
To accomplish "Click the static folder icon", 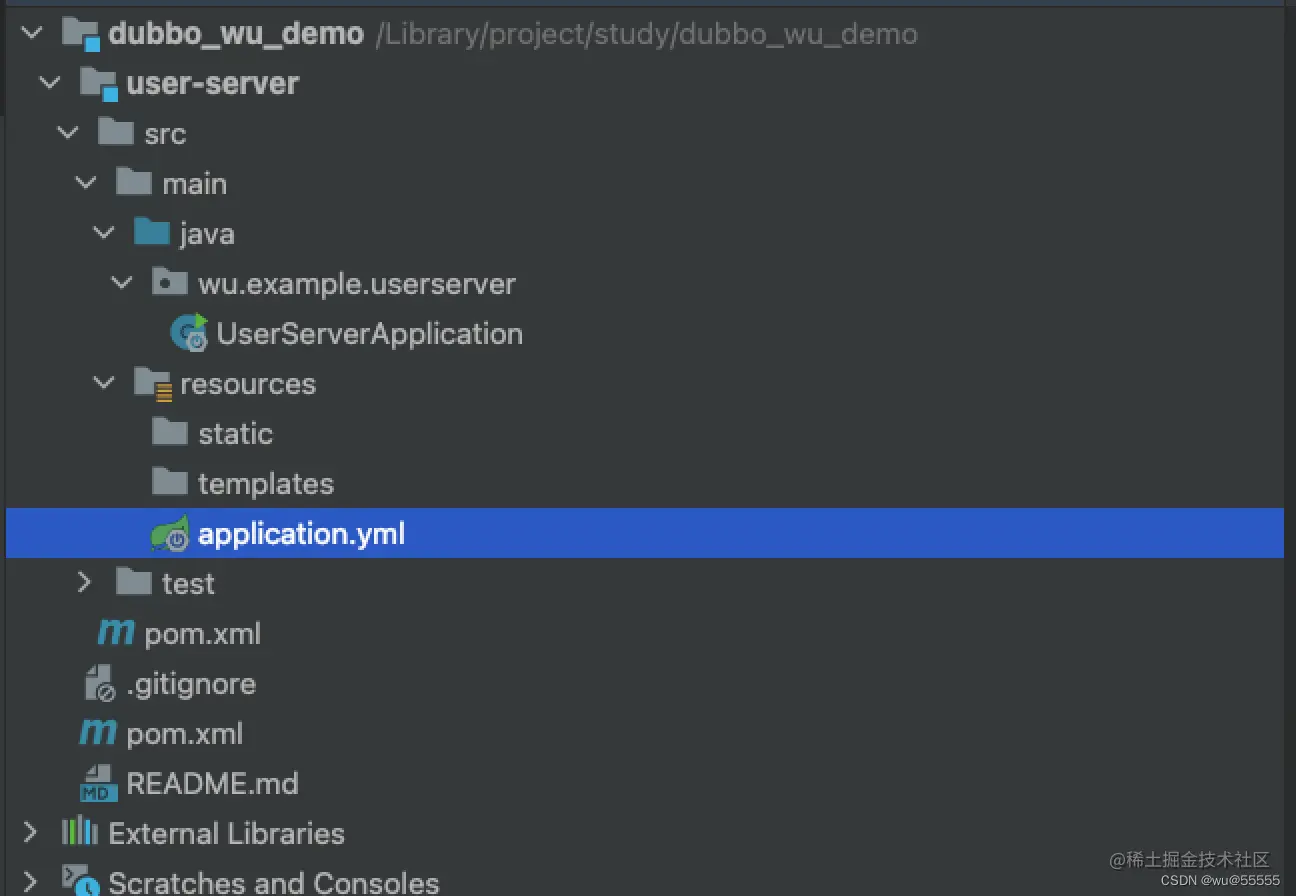I will pos(170,433).
